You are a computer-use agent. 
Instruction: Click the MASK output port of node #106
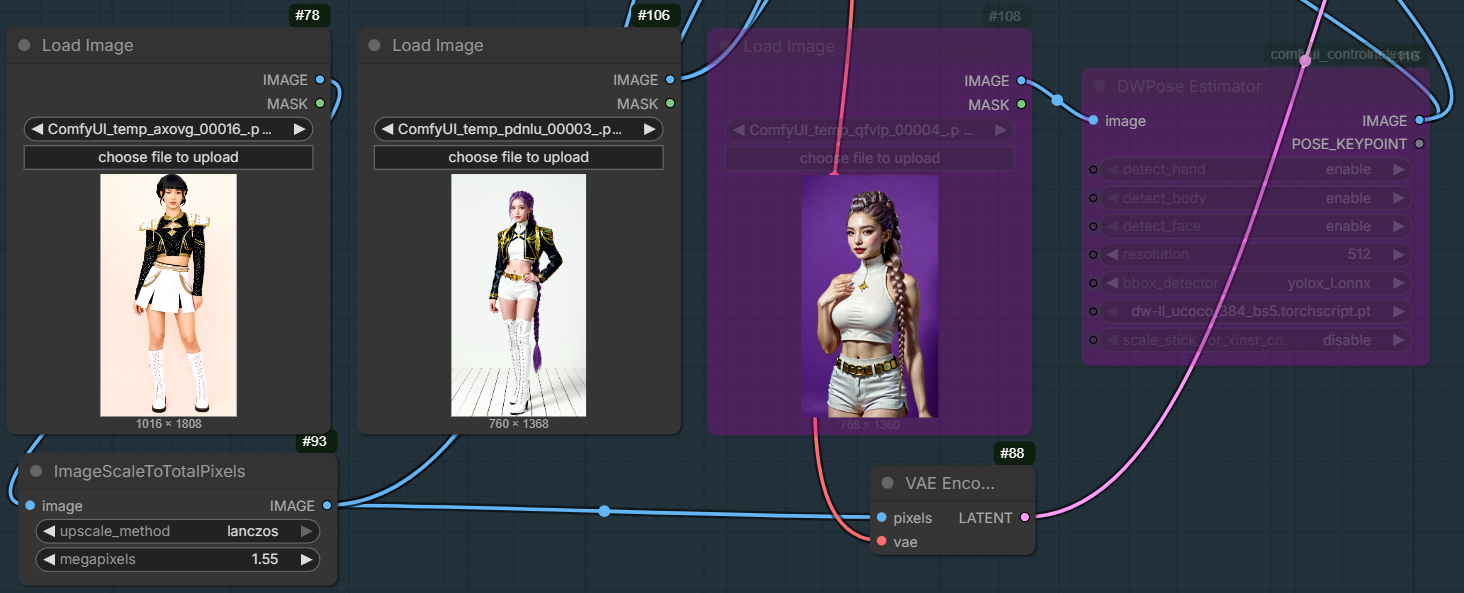pos(670,104)
